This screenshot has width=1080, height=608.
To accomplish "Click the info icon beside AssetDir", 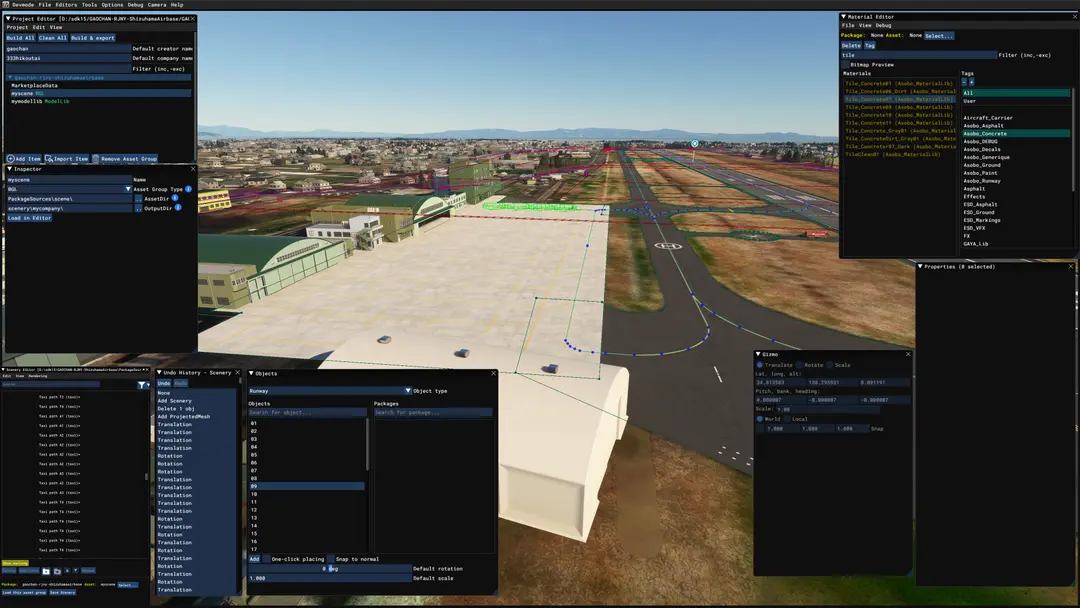I will [175, 198].
